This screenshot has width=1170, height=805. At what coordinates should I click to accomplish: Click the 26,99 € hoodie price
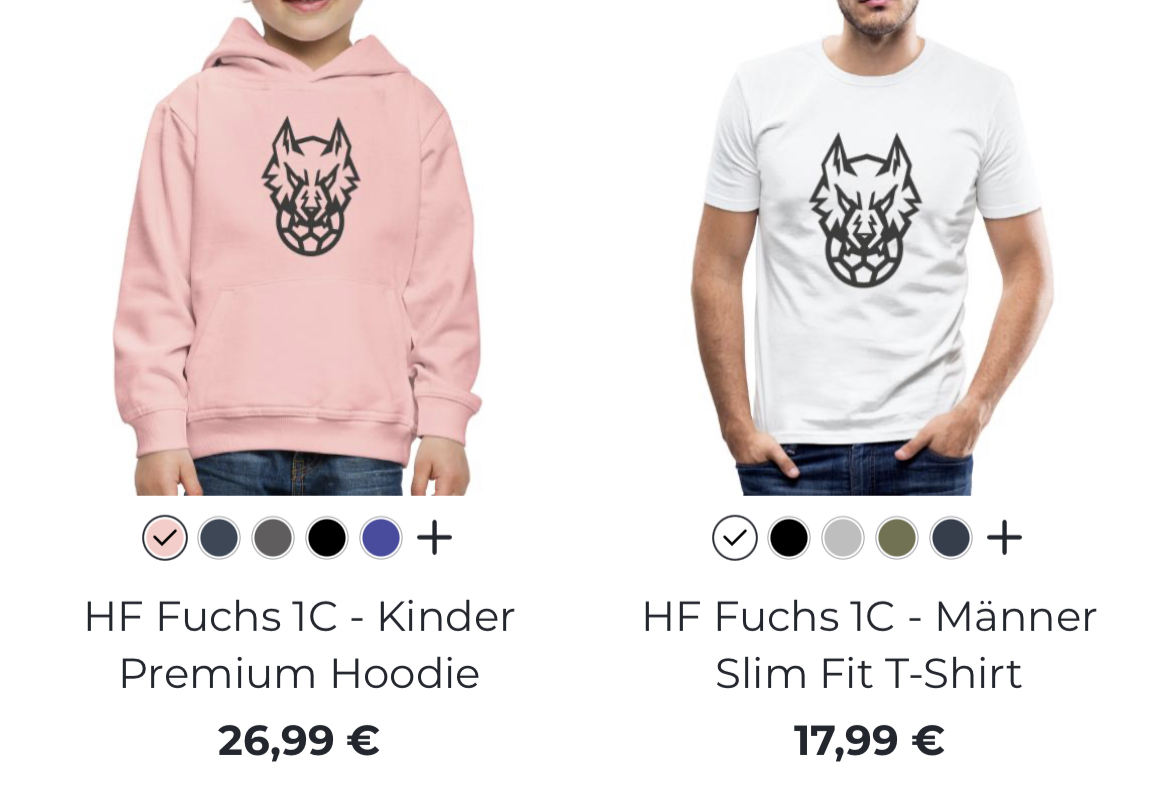(x=298, y=741)
